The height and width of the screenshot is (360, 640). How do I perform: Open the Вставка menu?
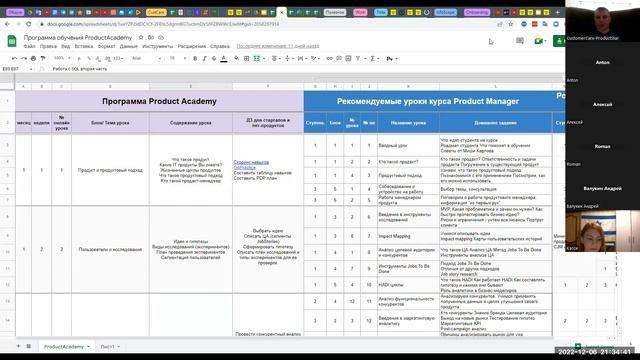pyautogui.click(x=84, y=46)
